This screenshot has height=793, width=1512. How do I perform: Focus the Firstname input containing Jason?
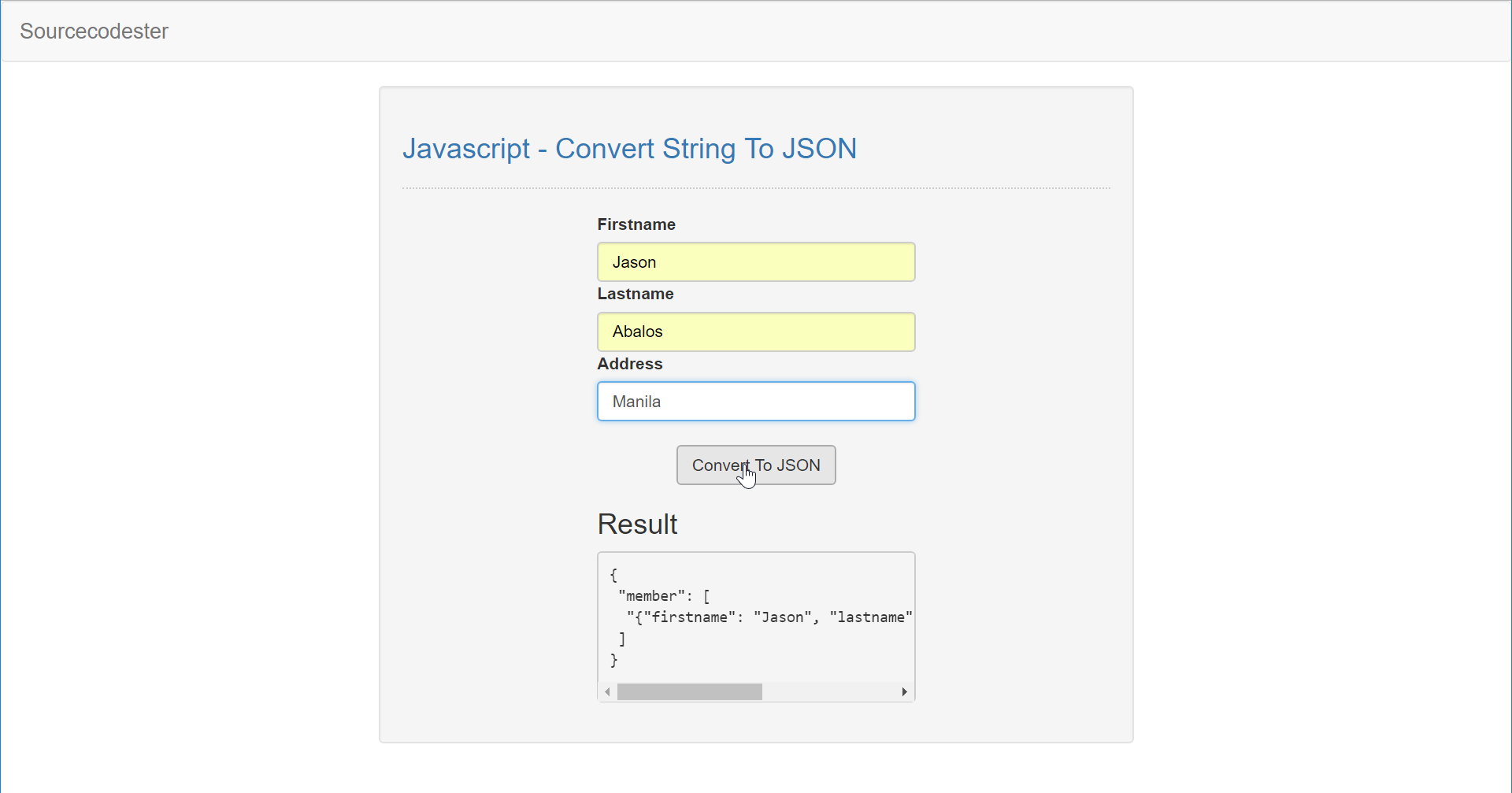755,261
